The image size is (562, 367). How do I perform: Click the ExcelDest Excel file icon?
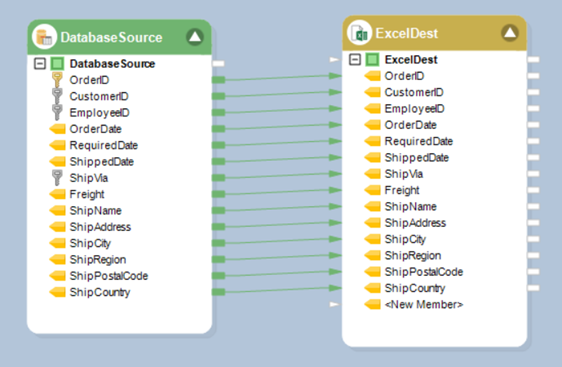pos(359,33)
